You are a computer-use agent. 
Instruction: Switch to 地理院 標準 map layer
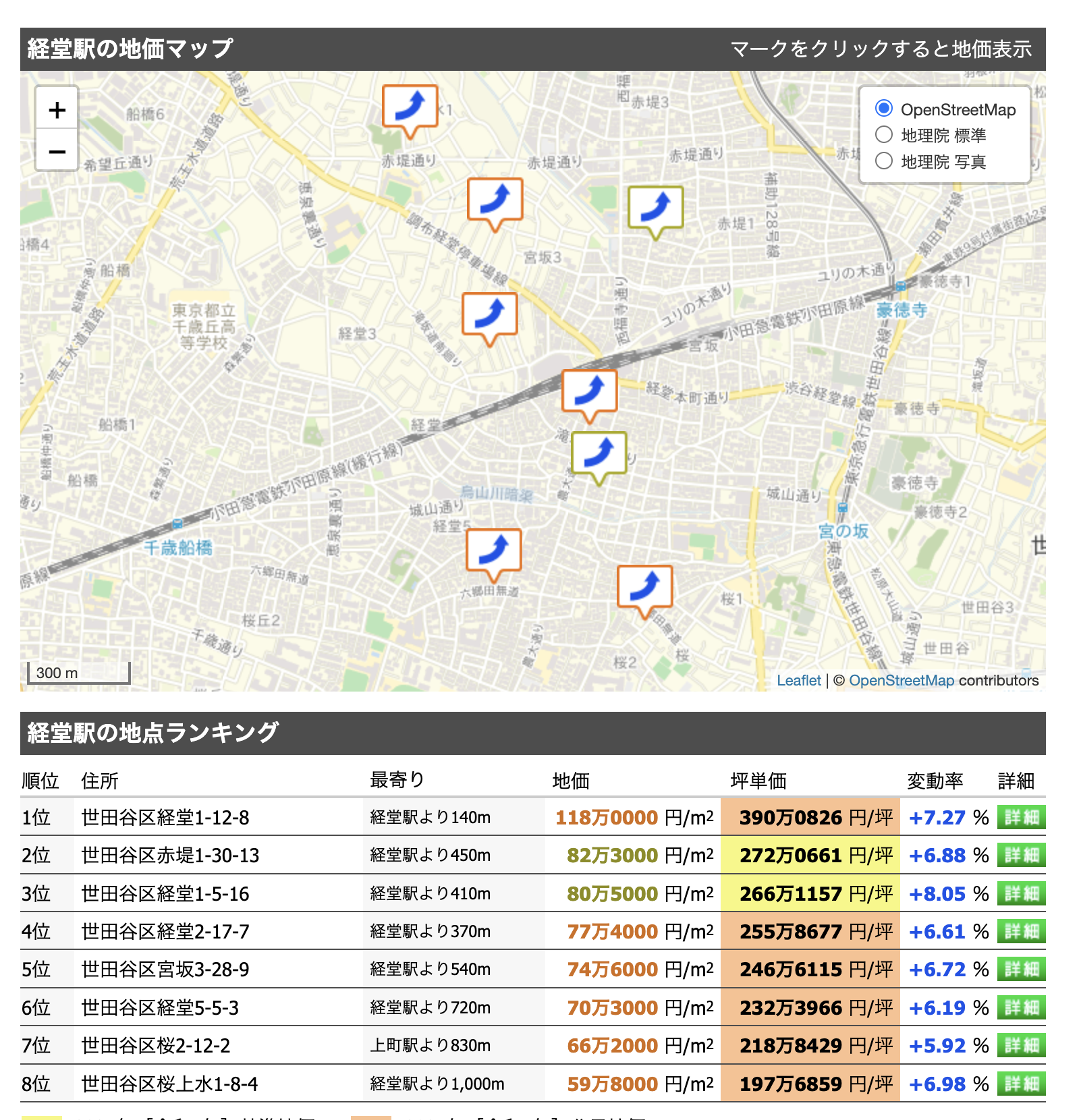click(883, 135)
